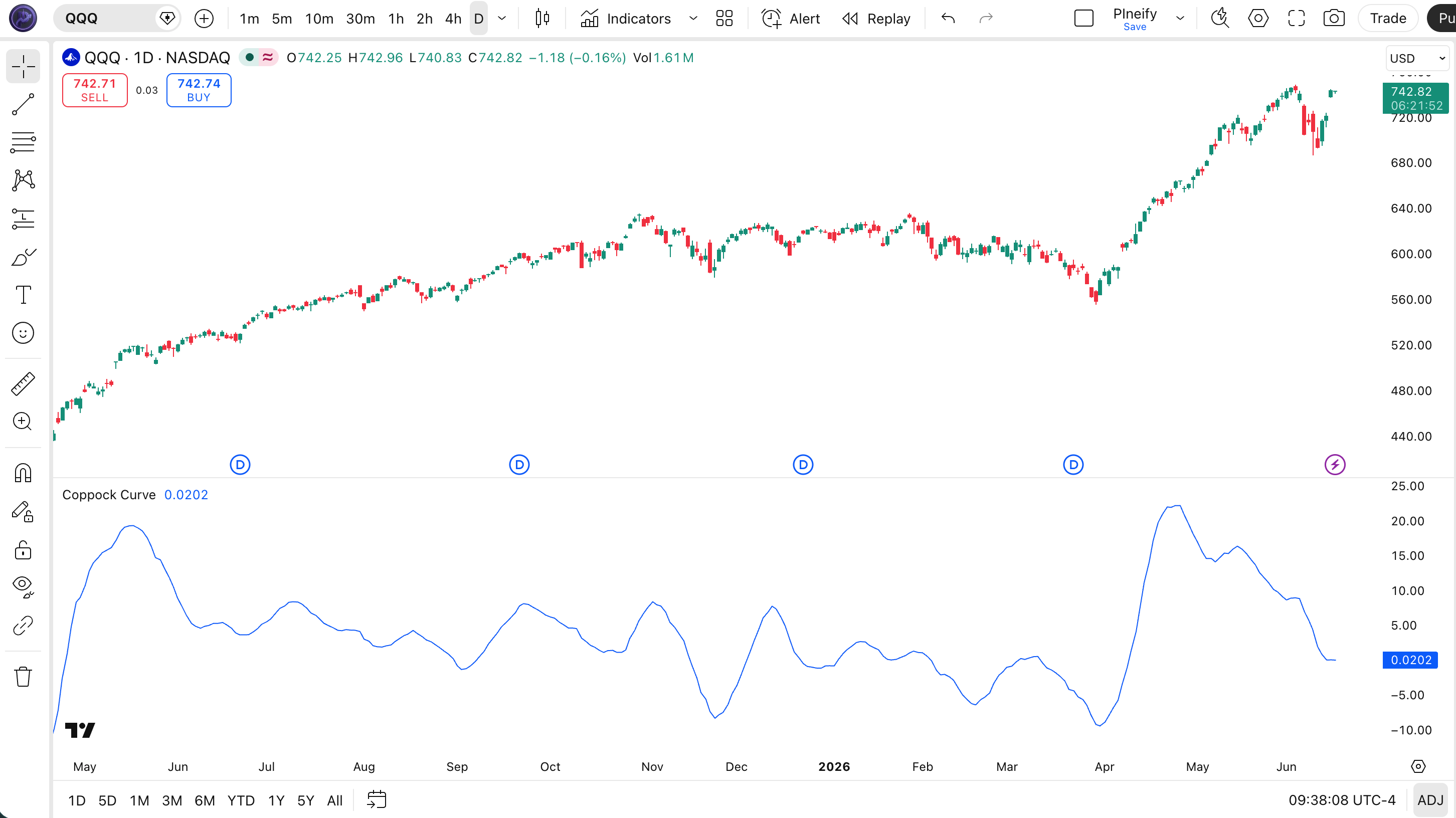This screenshot has height=818, width=1456.
Task: Expand the favorite indicators dropdown arrow
Action: coord(693,19)
